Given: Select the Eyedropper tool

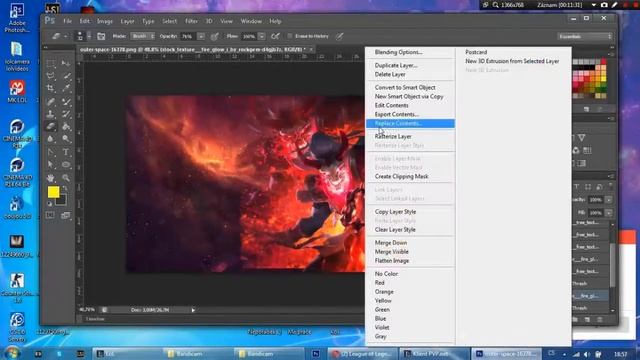Looking at the screenshot, I should pyautogui.click(x=66, y=88).
